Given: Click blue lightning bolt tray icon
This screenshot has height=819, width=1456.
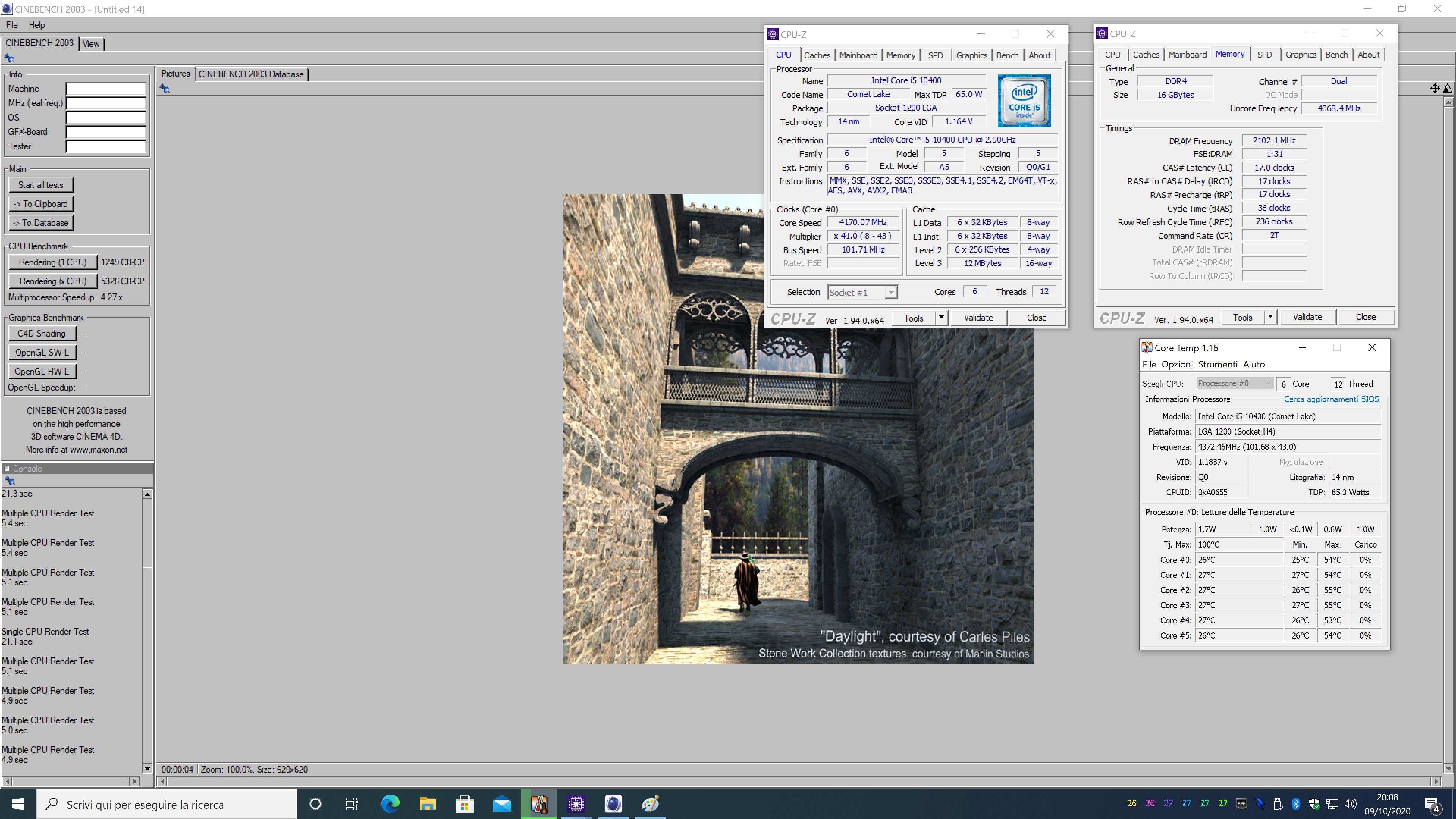Looking at the screenshot, I should 1260,803.
